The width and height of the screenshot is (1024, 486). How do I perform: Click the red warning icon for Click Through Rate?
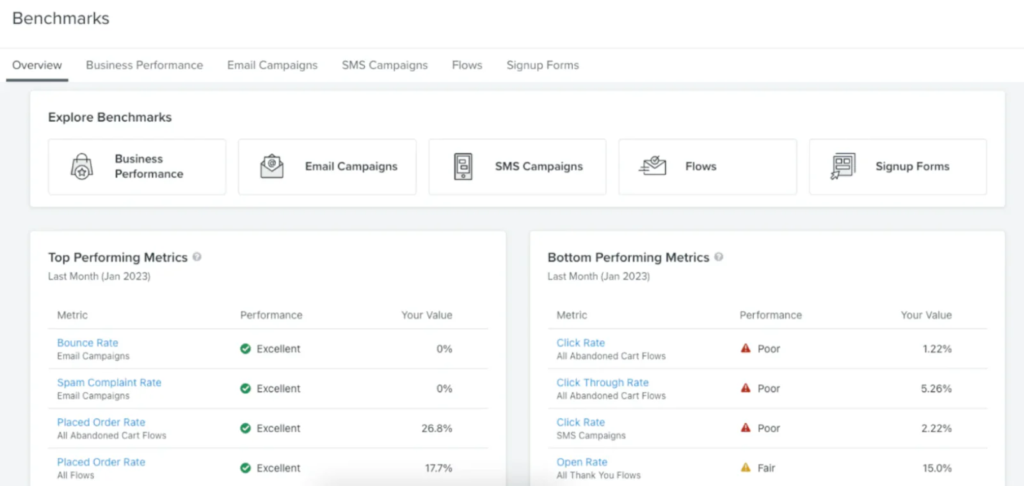(745, 389)
